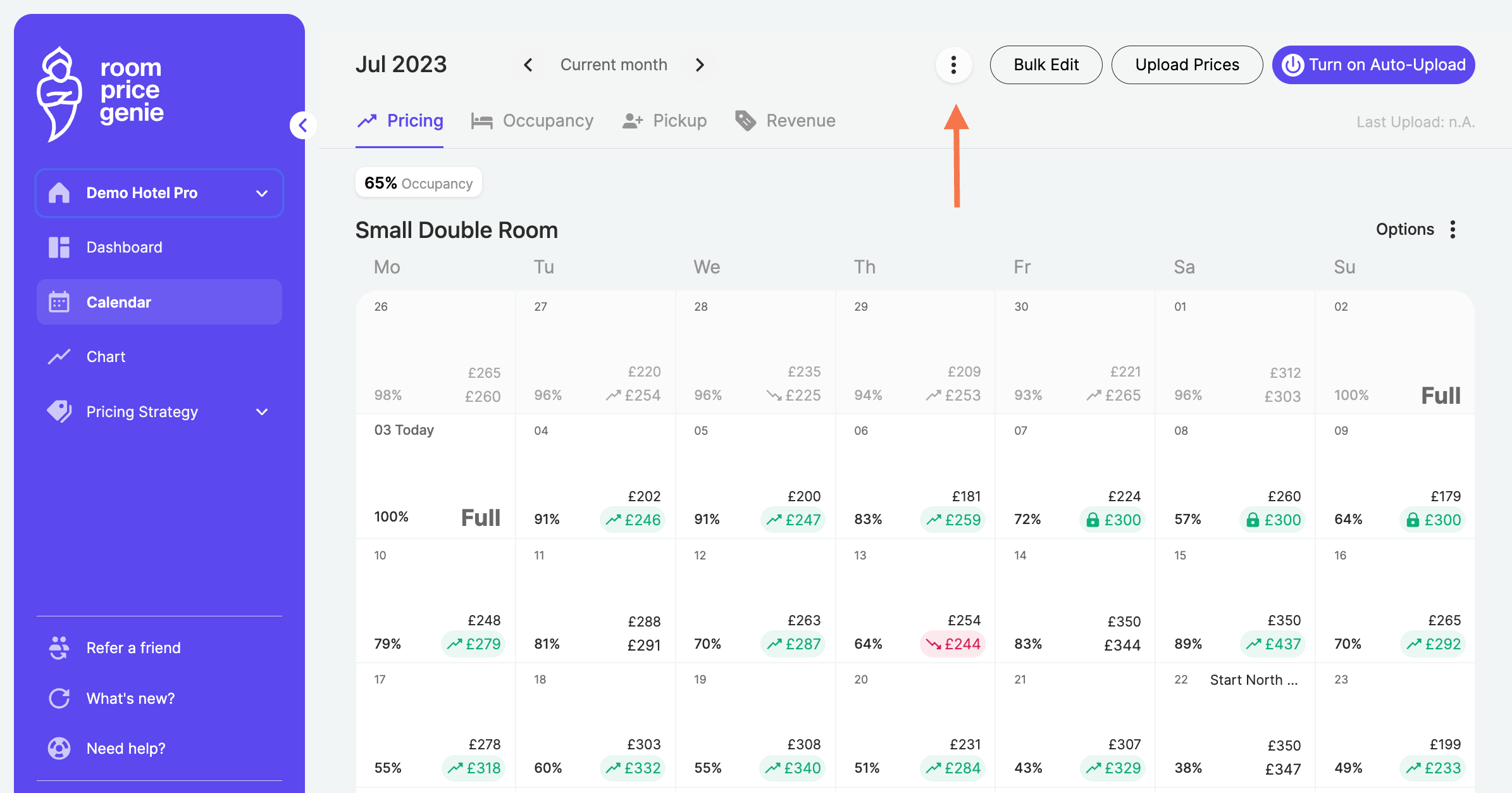The image size is (1512, 793).
Task: Click the locked £300 price on July 07
Action: (x=1113, y=520)
